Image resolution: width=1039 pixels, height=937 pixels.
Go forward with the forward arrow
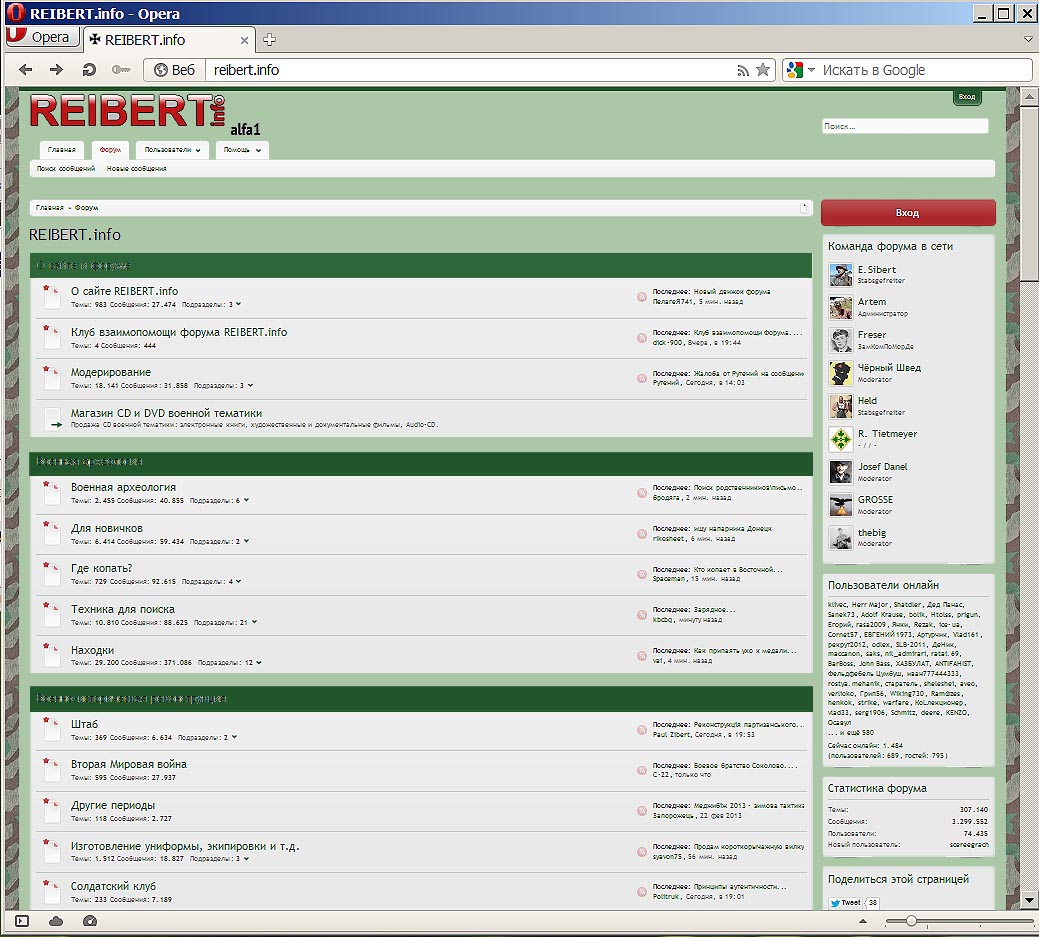point(56,70)
